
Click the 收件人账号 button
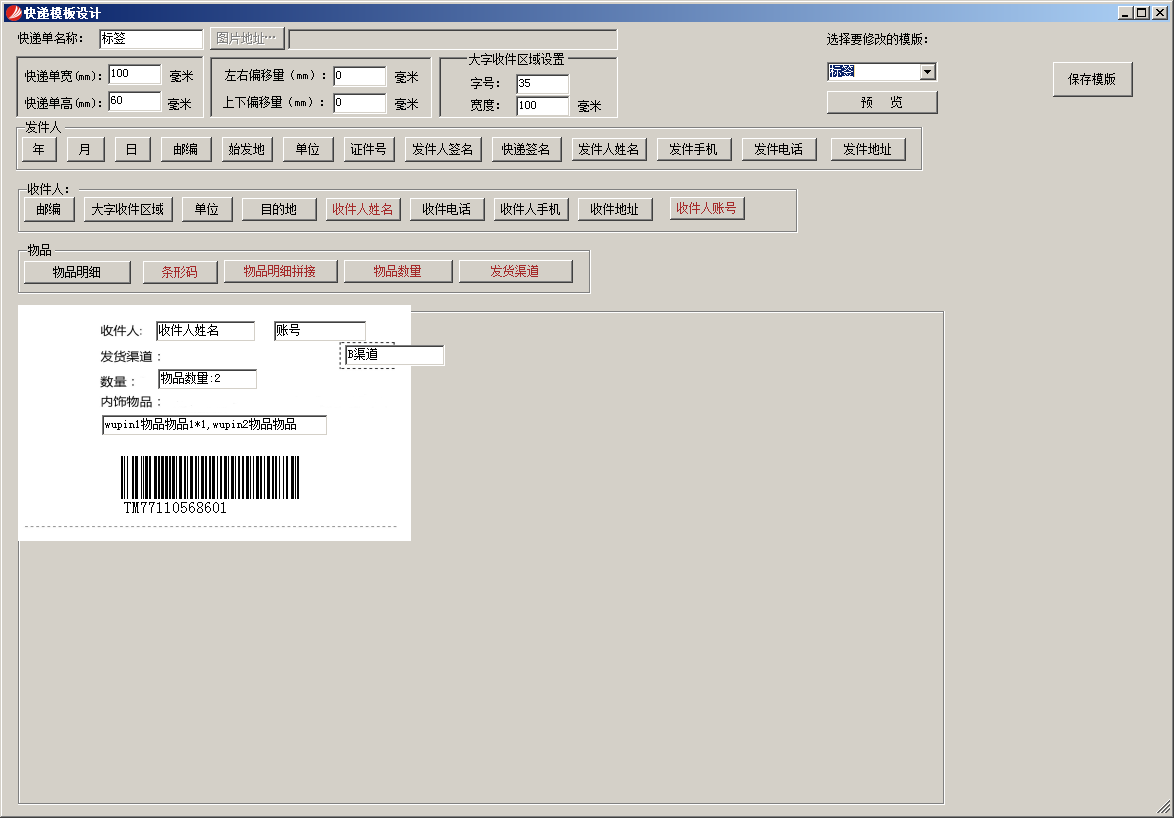[706, 208]
